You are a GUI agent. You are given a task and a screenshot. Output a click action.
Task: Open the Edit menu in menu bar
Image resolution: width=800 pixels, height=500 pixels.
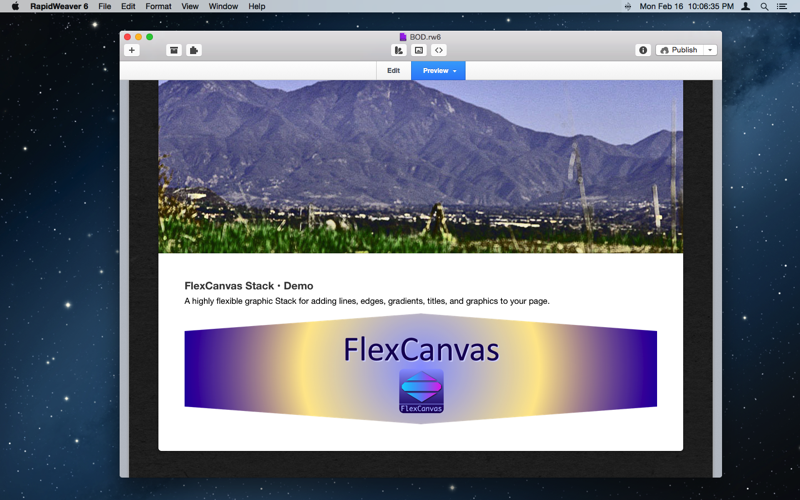(x=128, y=6)
